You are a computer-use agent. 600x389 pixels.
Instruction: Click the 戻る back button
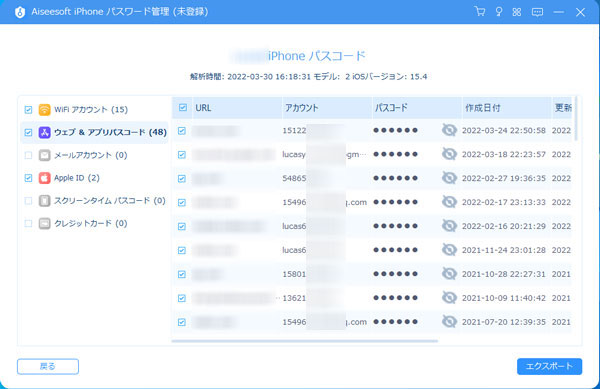(48, 366)
